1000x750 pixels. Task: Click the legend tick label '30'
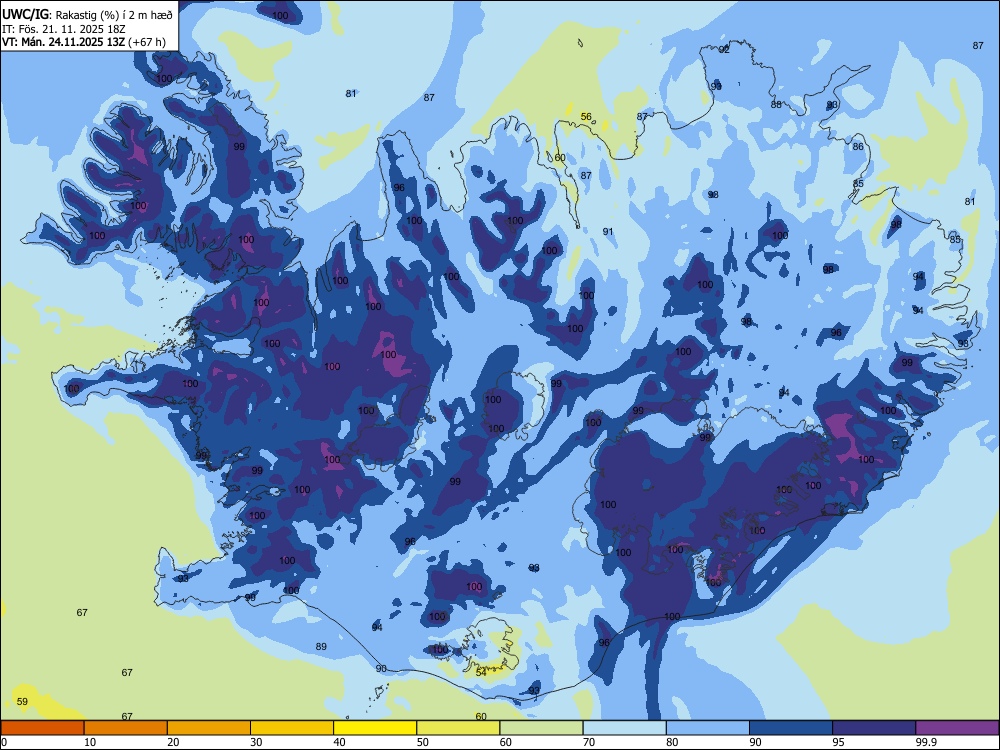(x=256, y=742)
